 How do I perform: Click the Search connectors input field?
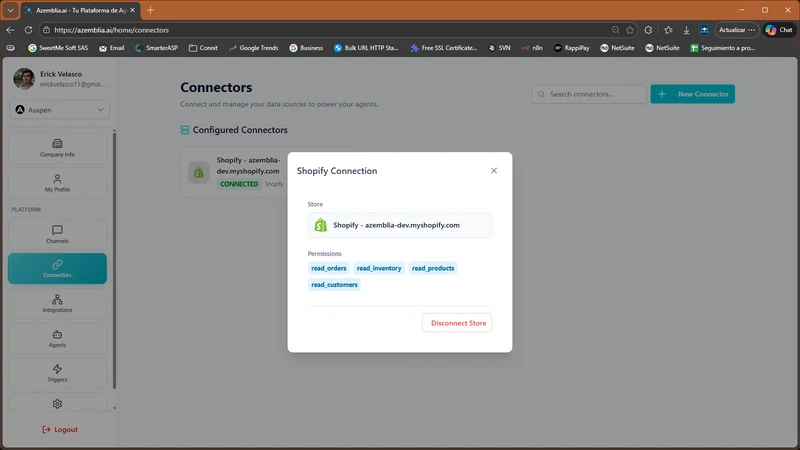tap(589, 94)
